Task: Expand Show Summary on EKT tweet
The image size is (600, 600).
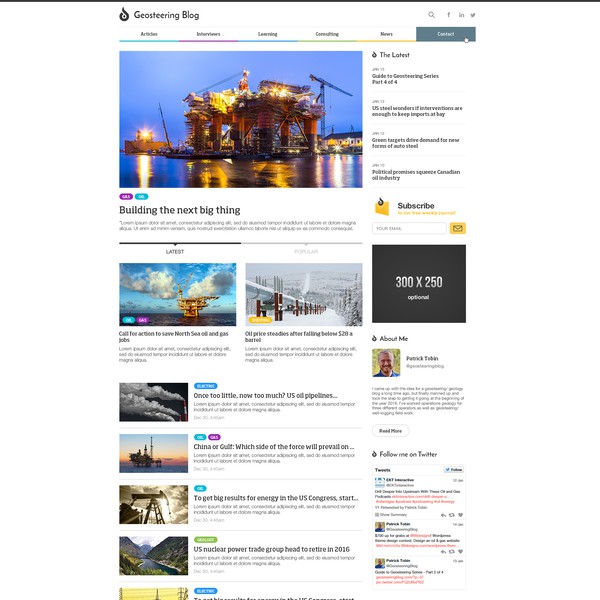Action: coord(391,515)
